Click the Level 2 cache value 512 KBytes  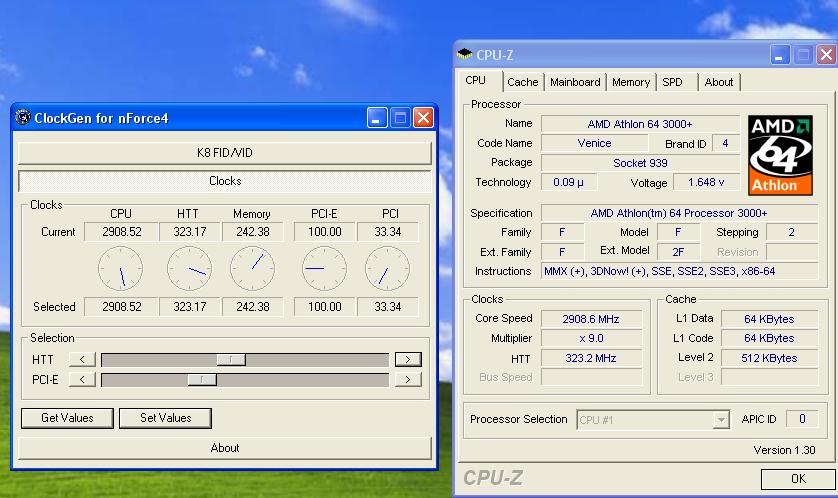(x=769, y=358)
